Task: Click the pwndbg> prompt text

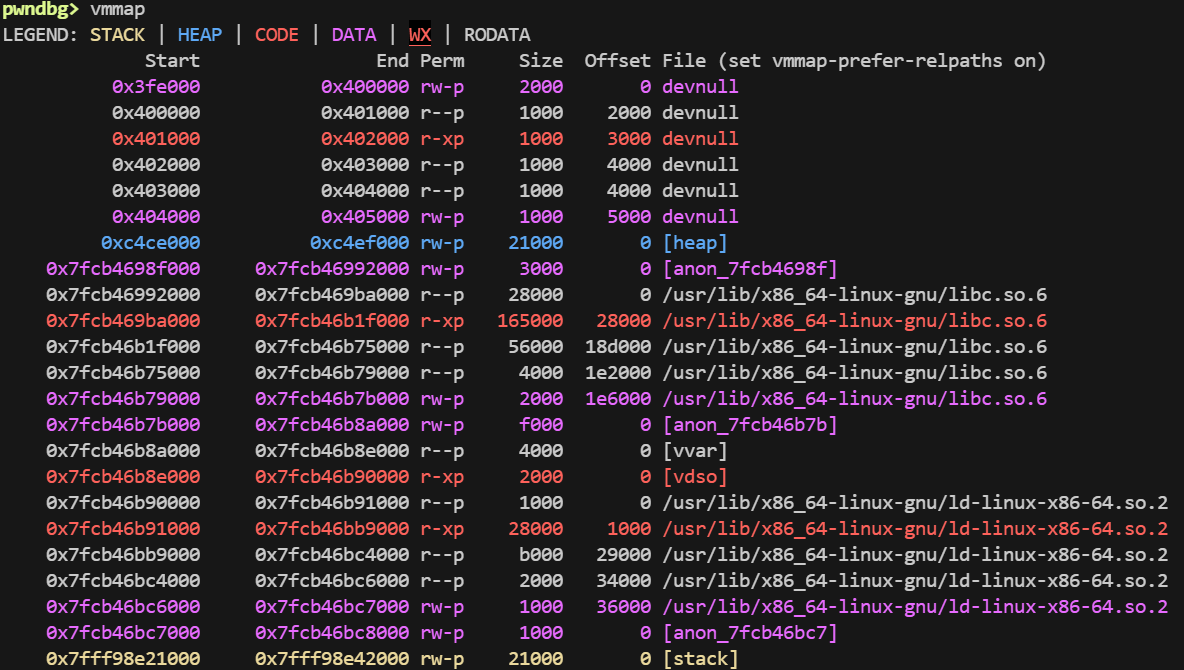Action: pos(40,9)
